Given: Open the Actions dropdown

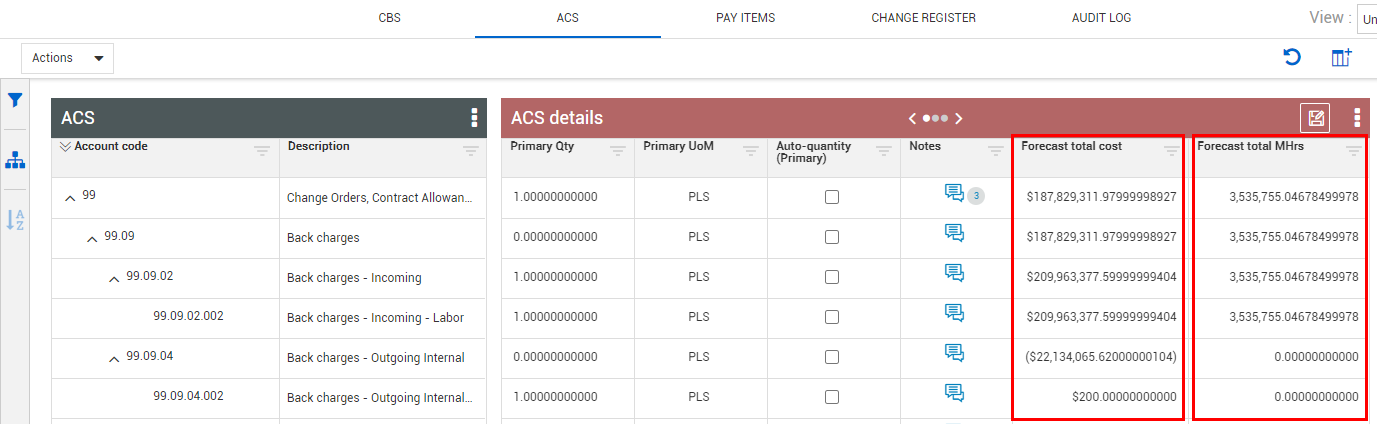Looking at the screenshot, I should [x=67, y=58].
